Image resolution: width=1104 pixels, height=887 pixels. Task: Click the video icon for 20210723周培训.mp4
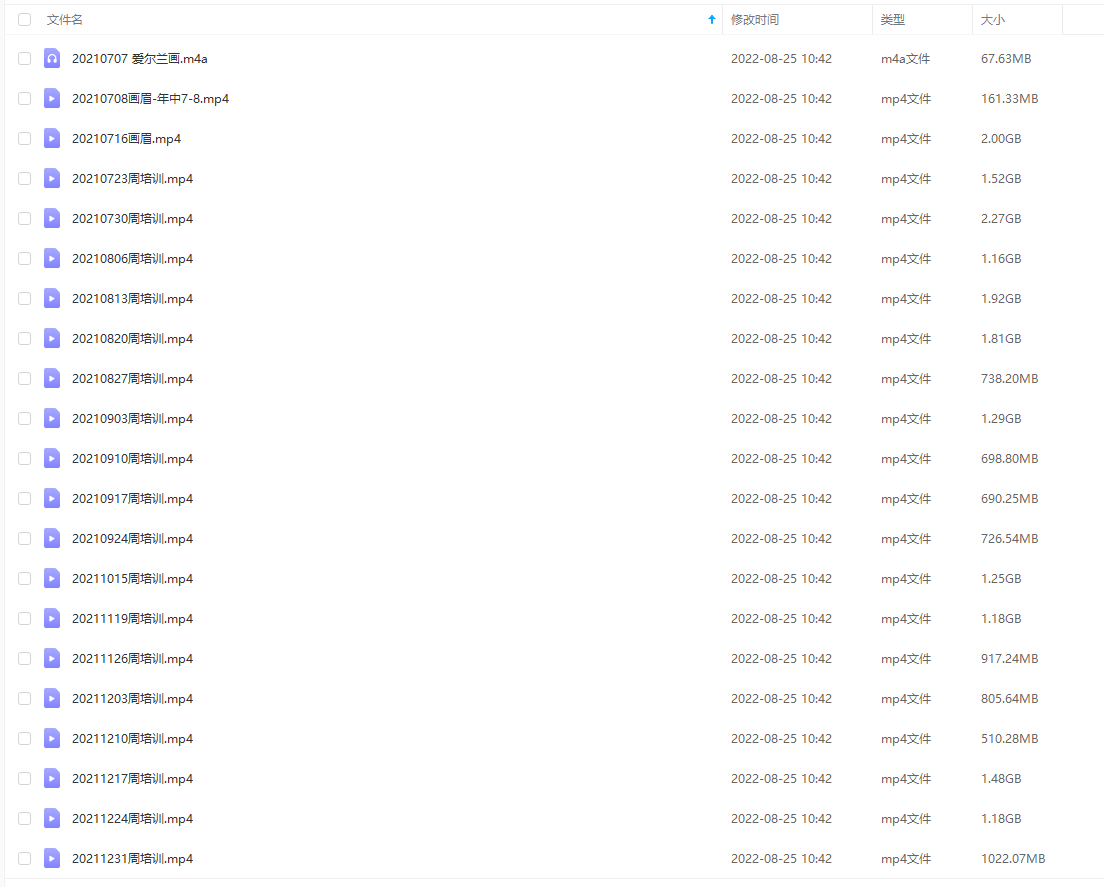(51, 178)
